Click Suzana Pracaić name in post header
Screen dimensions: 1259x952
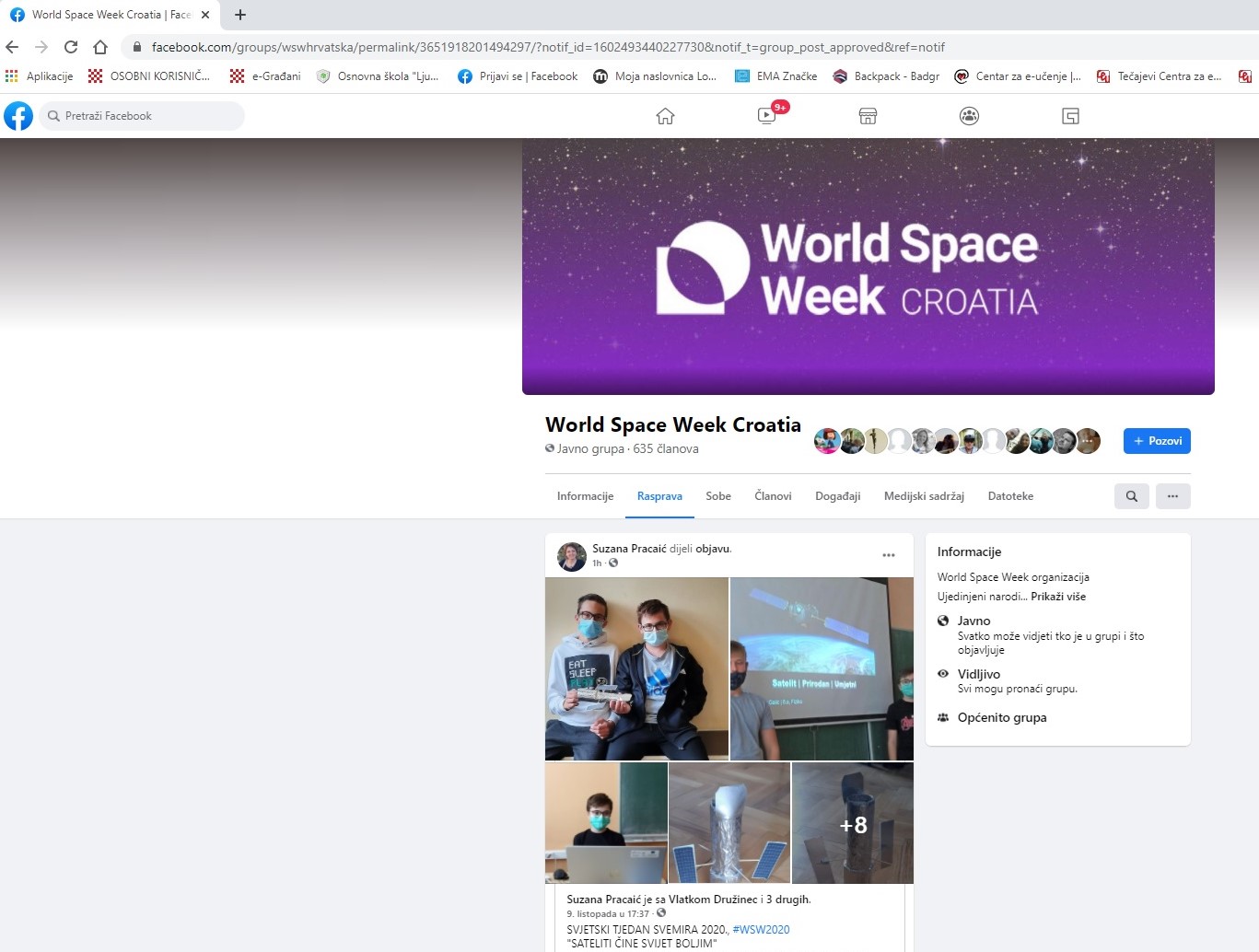pos(629,549)
